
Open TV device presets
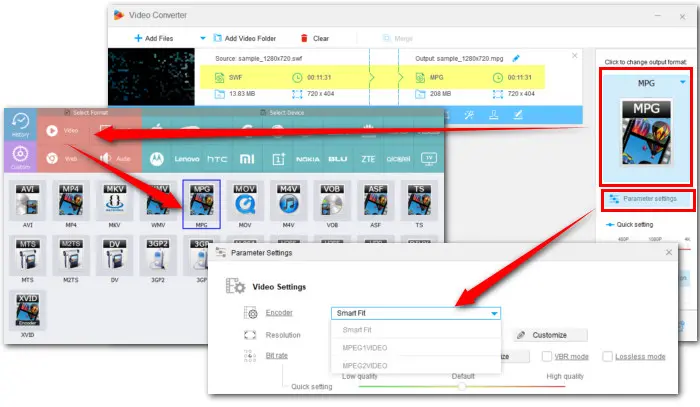[429, 158]
